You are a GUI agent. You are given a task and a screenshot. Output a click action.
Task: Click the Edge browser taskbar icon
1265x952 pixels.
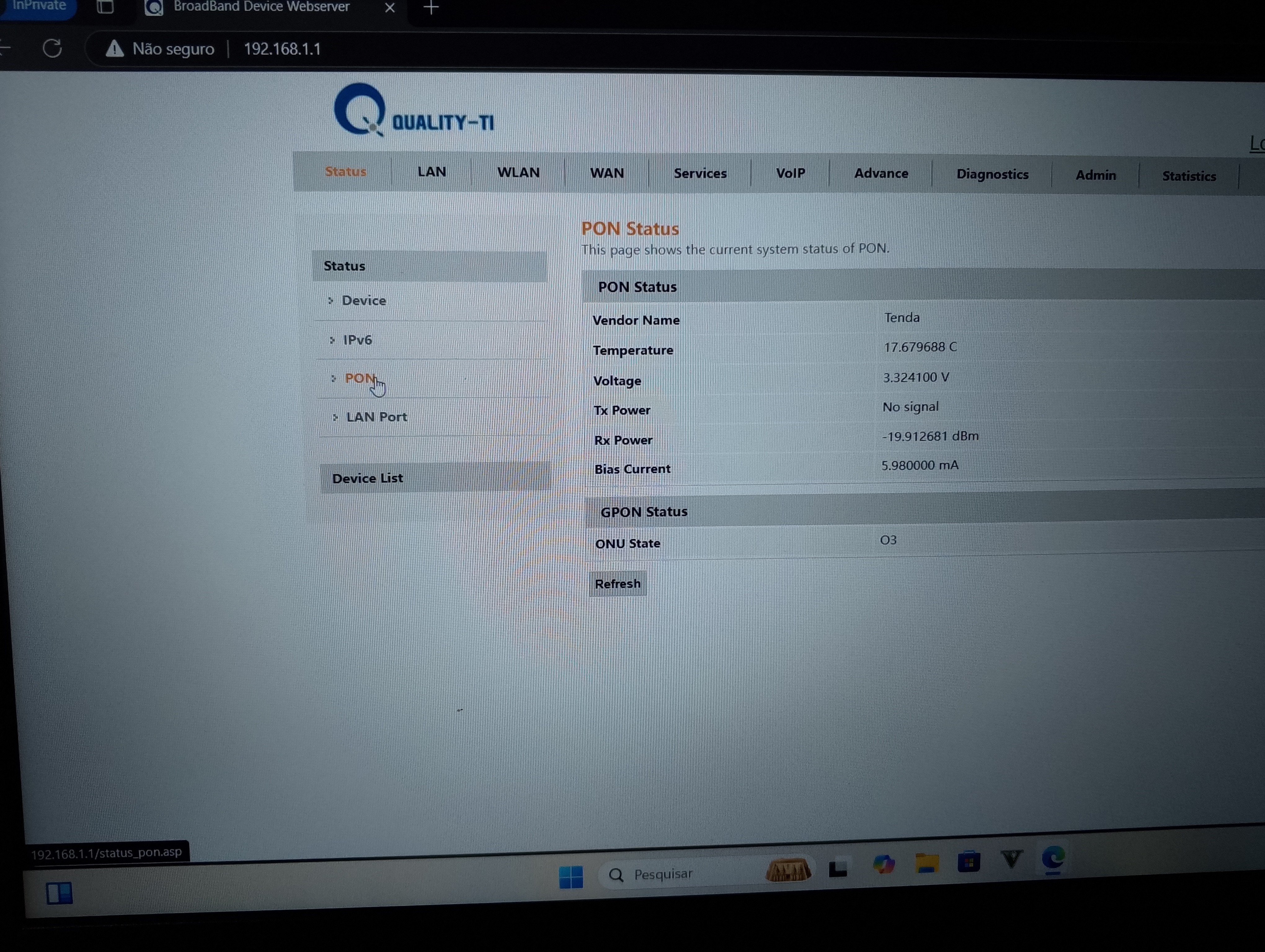1053,858
